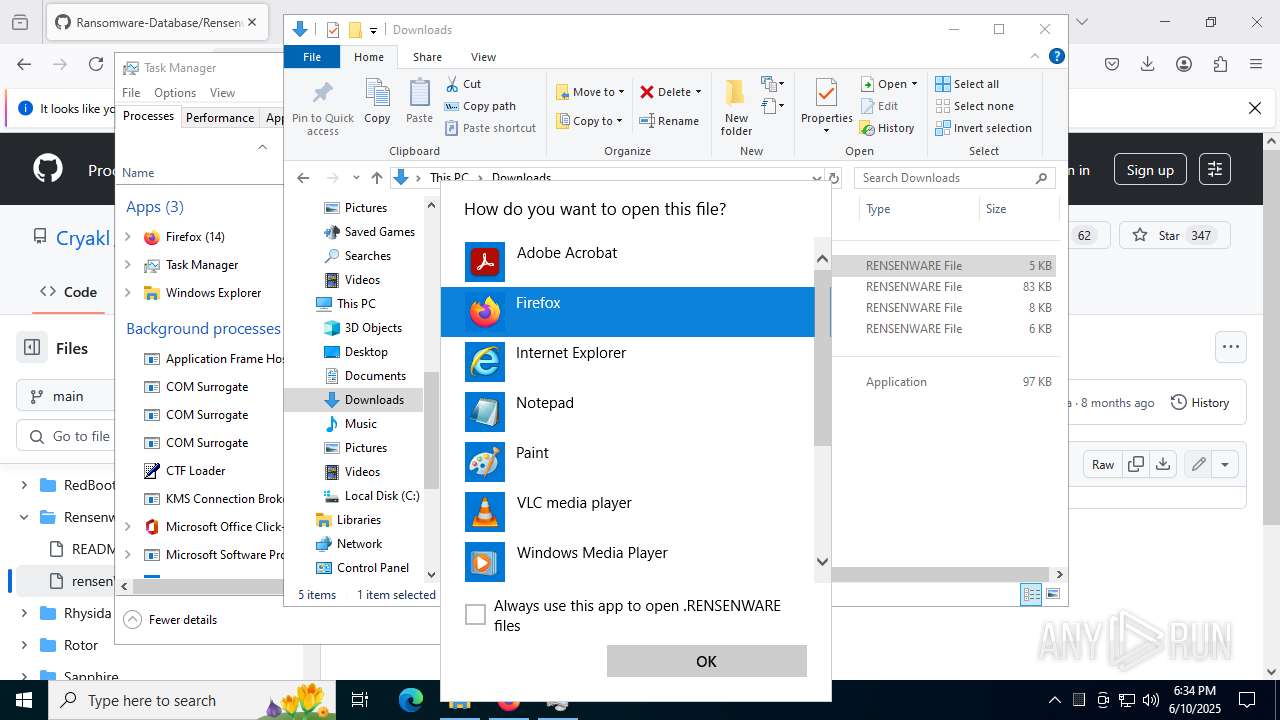The image size is (1280, 720).
Task: Expand the Microsoft Office Click-to-Run entry
Action: pos(127,527)
